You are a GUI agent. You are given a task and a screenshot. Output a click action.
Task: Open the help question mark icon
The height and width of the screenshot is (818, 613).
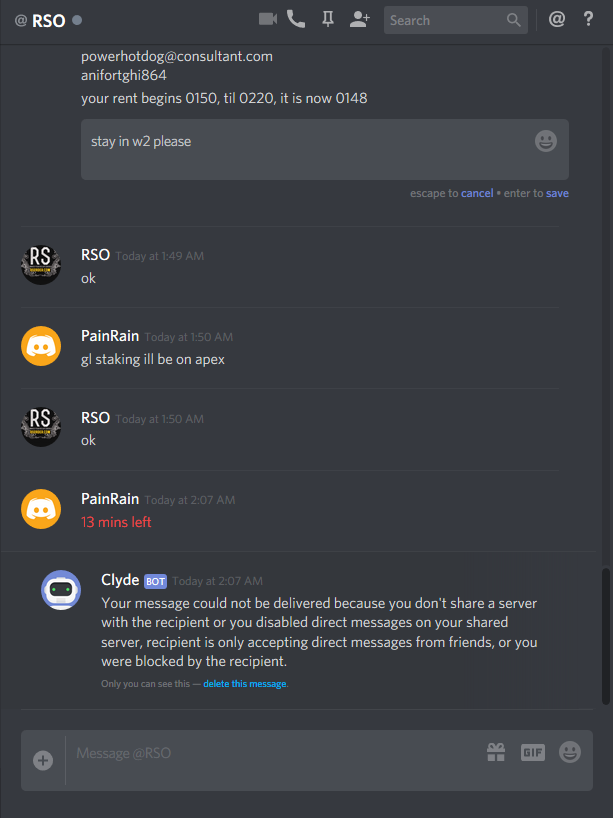click(588, 20)
